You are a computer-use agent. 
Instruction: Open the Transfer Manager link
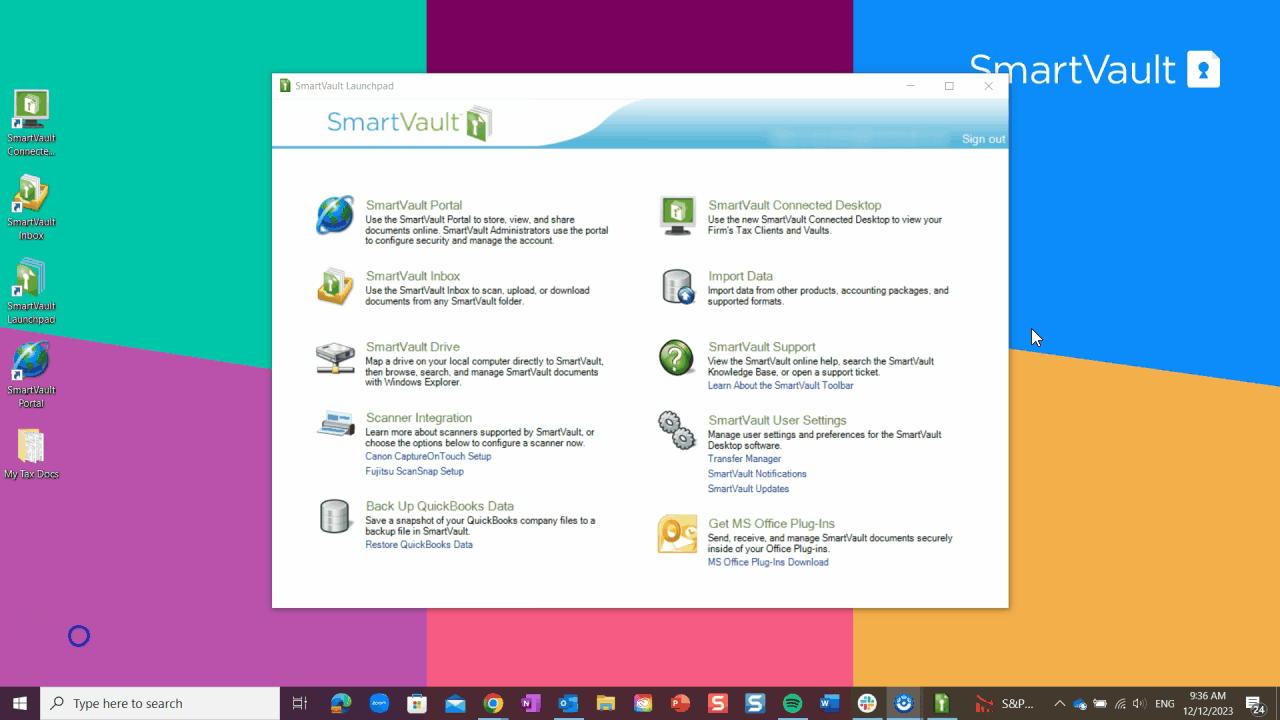[x=744, y=459]
